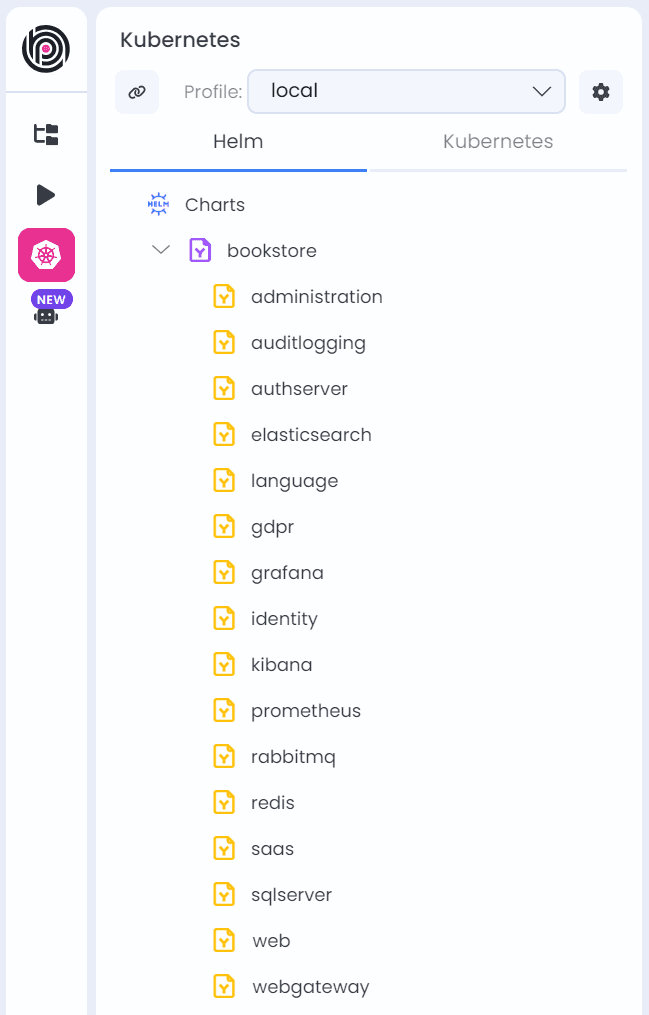The width and height of the screenshot is (649, 1015).
Task: Collapse the bookstore chart using its chevron
Action: tap(161, 250)
